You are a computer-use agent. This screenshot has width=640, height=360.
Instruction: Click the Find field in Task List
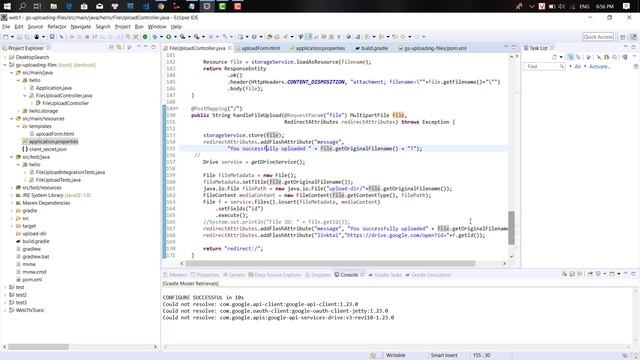(544, 67)
